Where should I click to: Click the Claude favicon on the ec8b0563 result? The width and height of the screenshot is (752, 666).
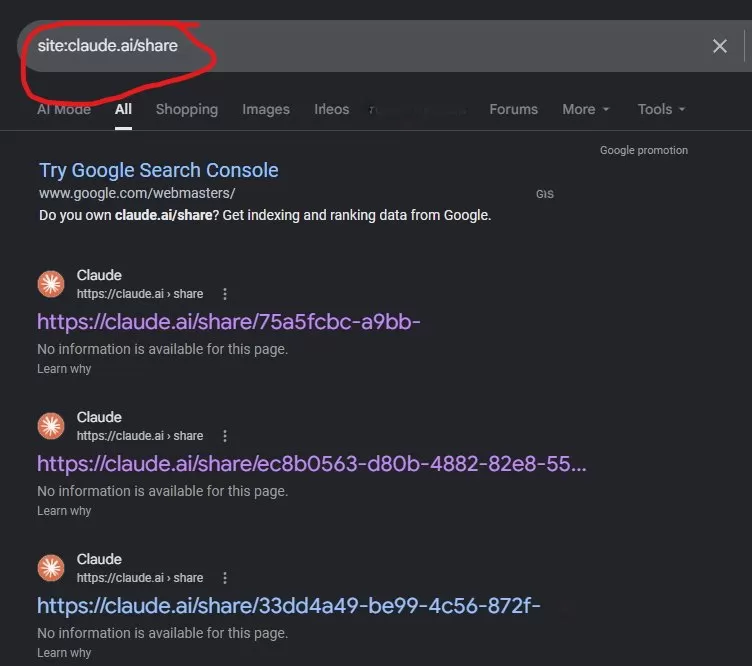[x=51, y=426]
